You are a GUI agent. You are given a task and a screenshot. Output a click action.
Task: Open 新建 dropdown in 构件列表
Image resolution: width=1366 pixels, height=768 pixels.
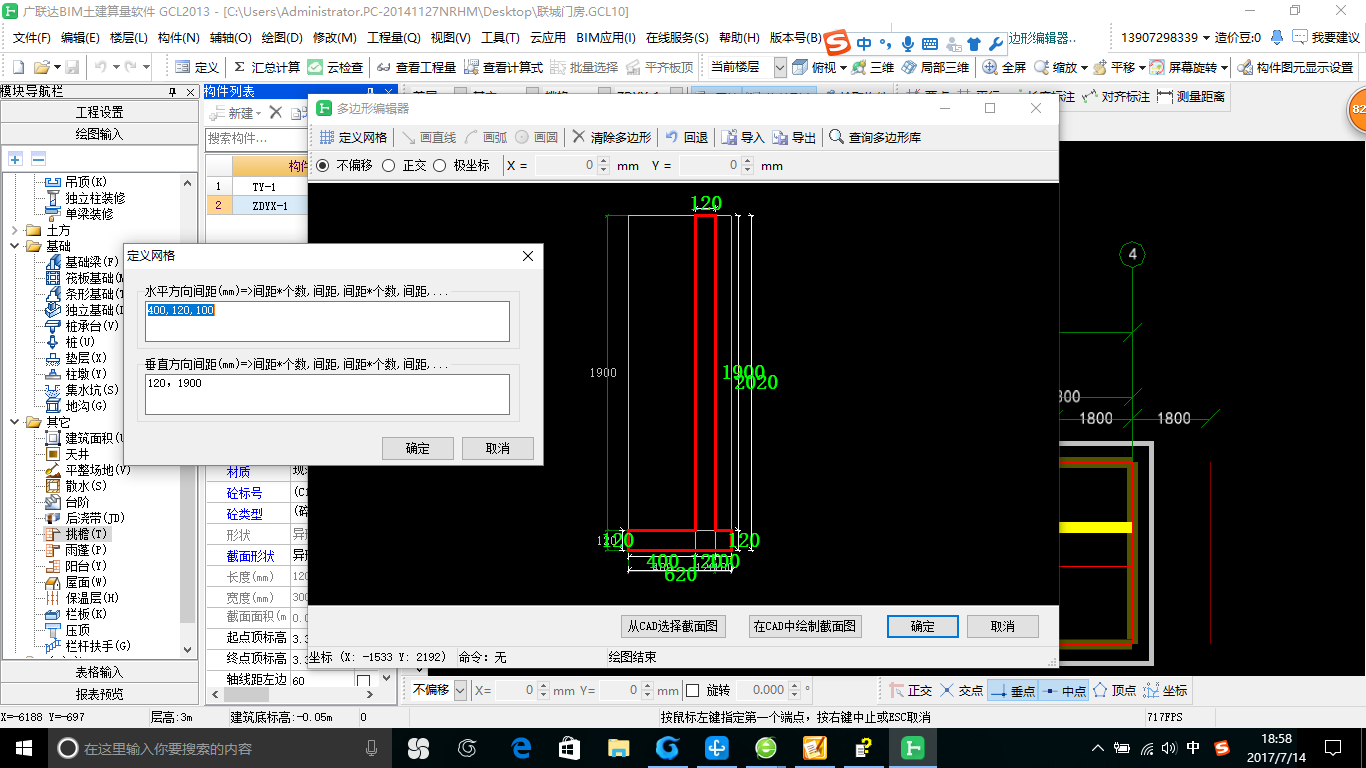(x=258, y=113)
